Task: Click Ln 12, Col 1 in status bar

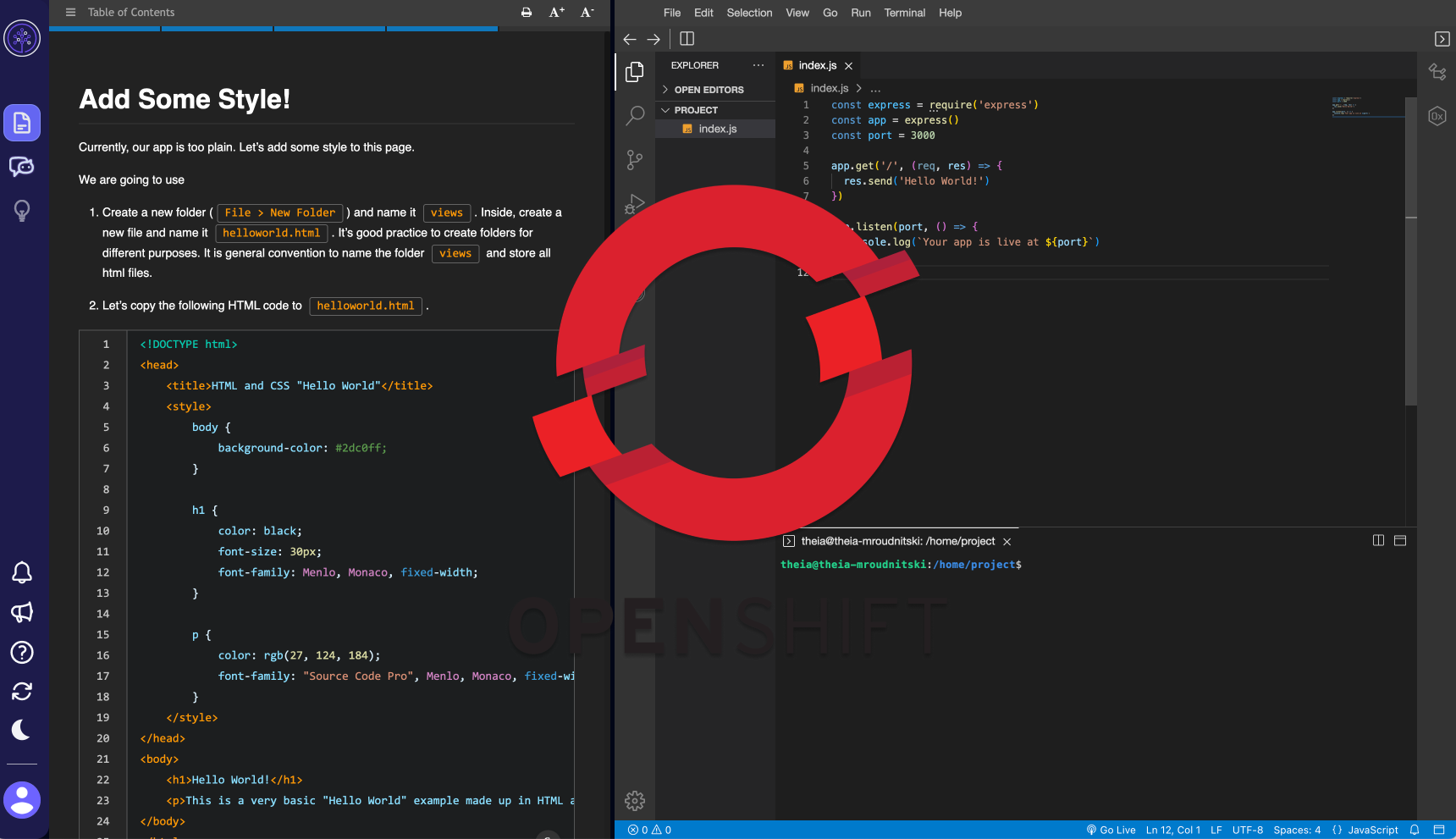Action: [1173, 830]
